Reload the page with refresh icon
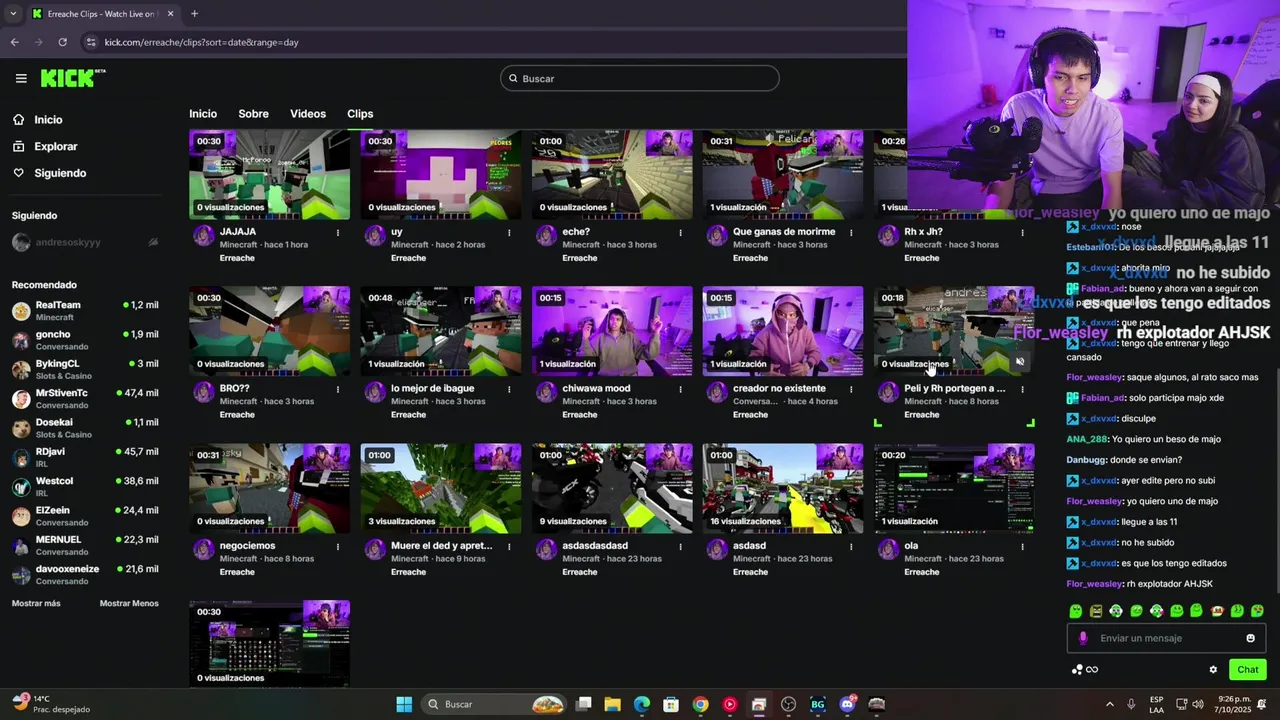The image size is (1280, 720). [x=62, y=42]
